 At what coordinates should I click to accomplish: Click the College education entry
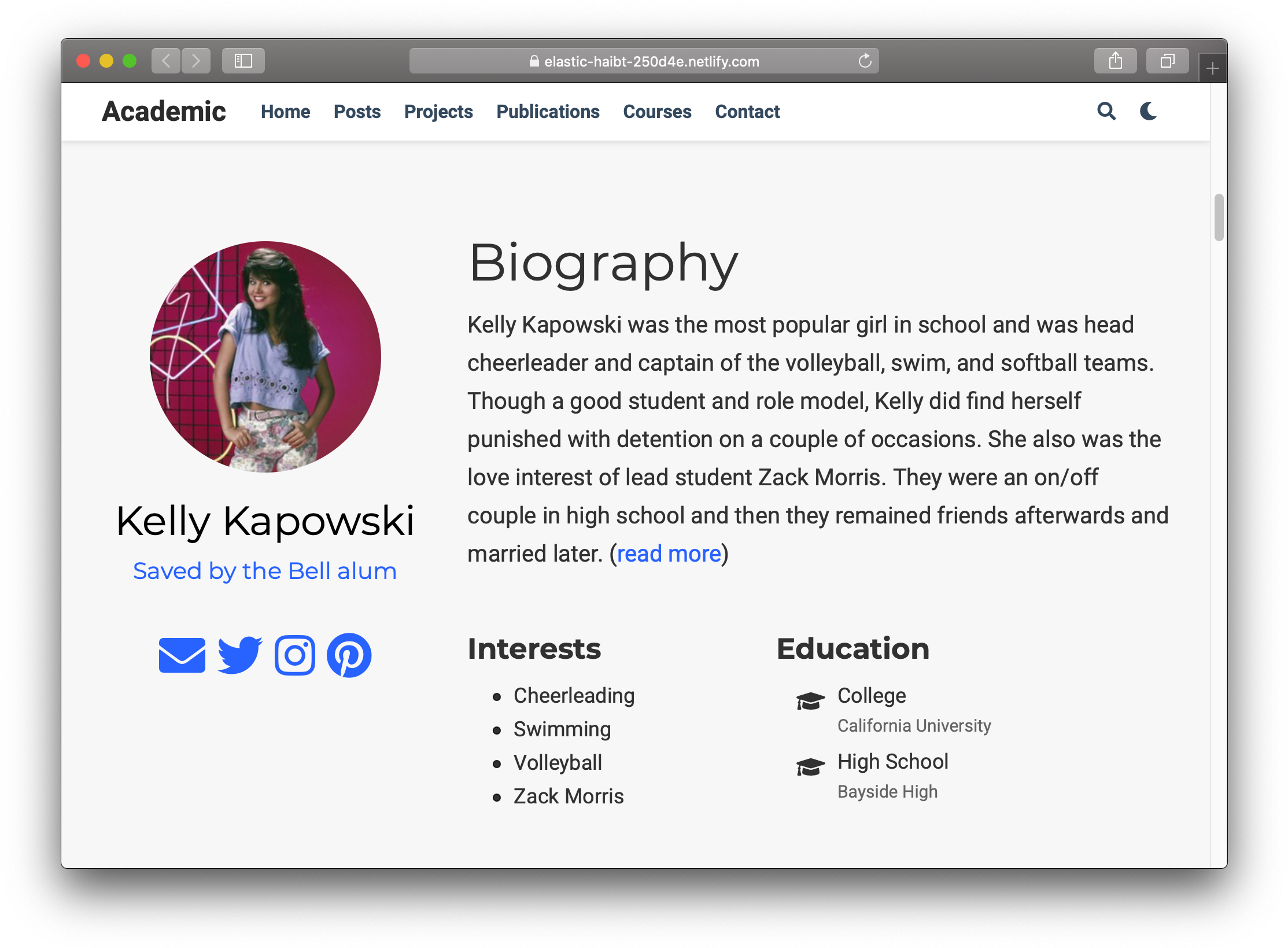coord(872,696)
